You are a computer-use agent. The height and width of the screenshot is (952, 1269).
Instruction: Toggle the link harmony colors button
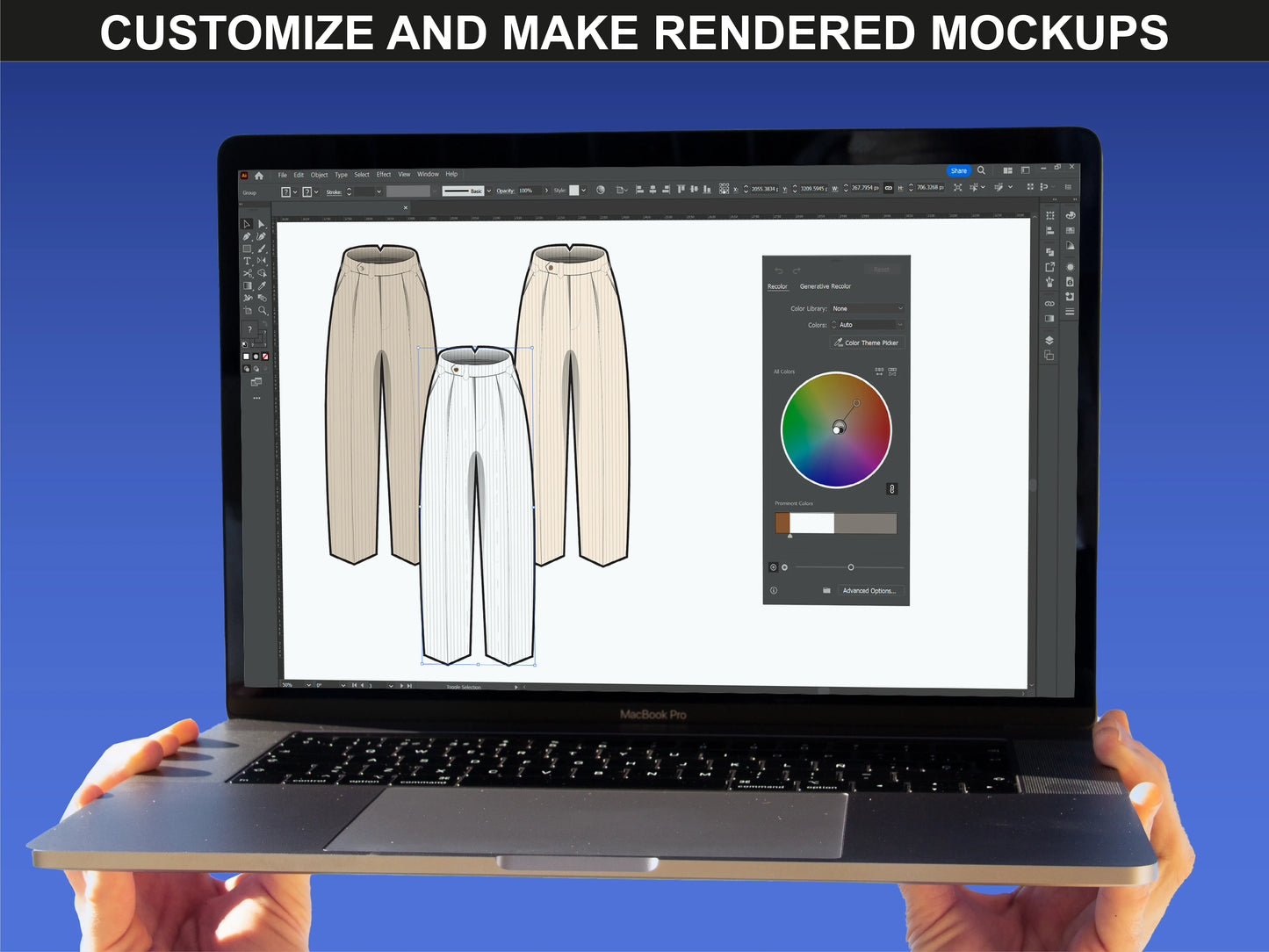tap(891, 489)
